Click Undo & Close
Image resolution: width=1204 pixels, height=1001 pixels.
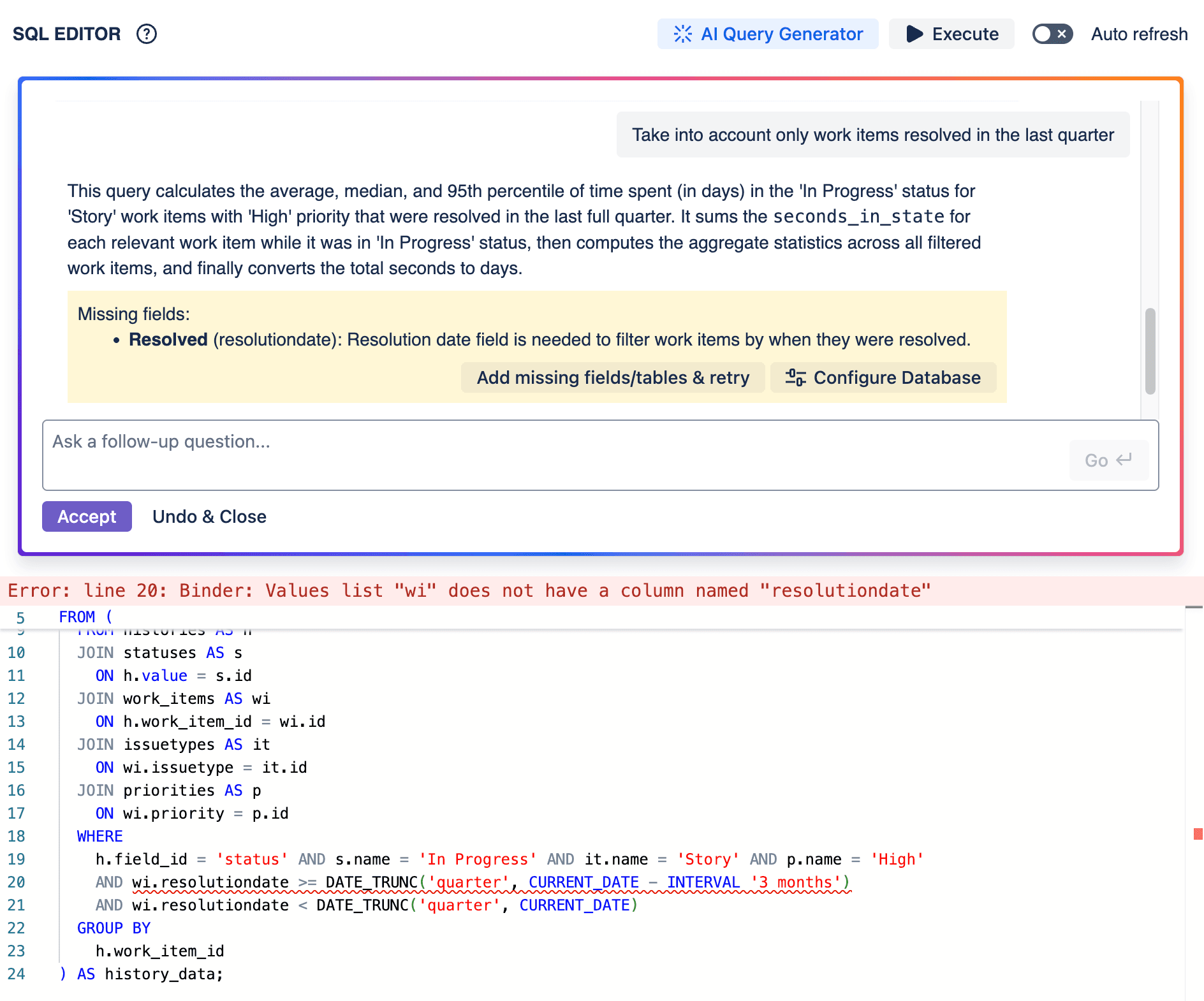pos(209,516)
